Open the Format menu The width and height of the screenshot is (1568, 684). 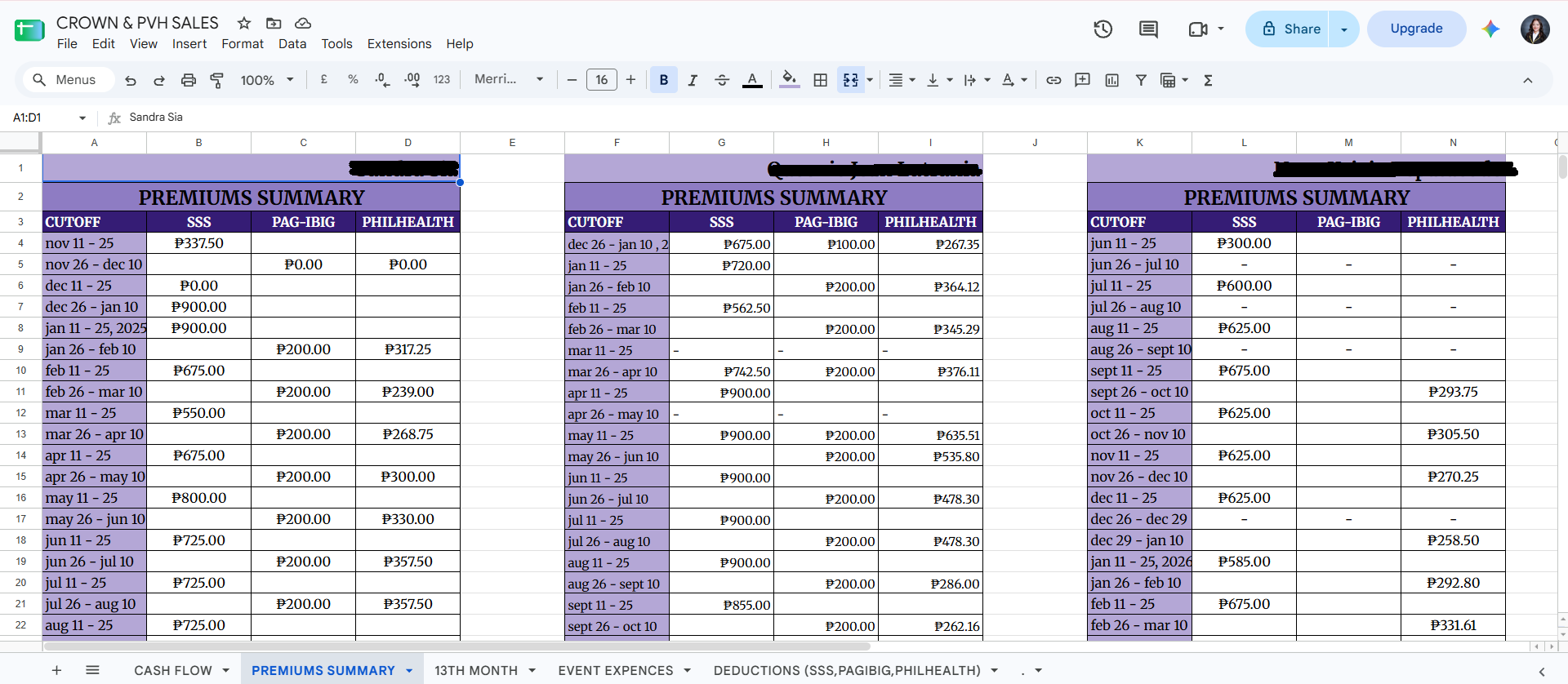point(243,44)
